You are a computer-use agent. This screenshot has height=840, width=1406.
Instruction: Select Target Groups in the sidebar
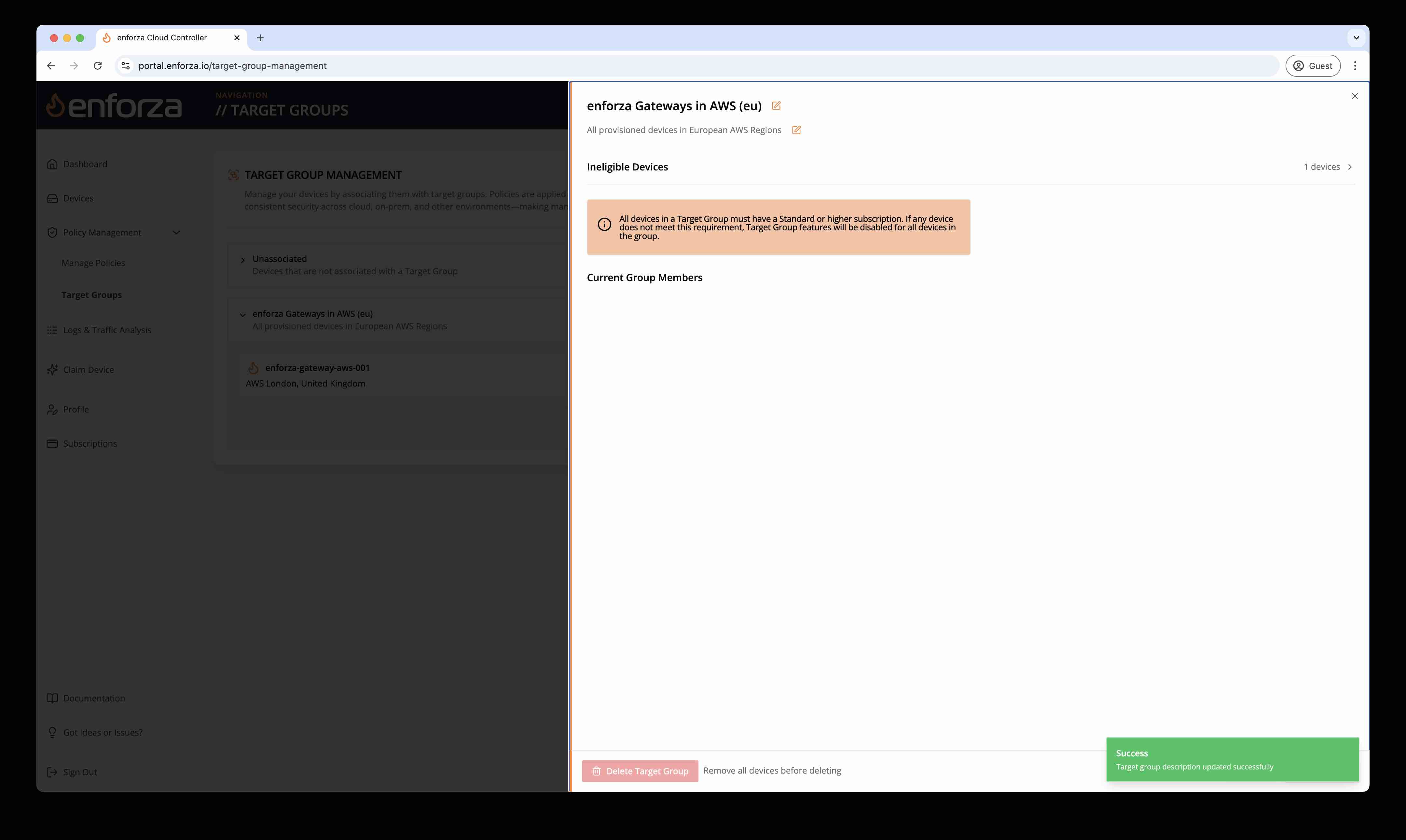pyautogui.click(x=92, y=295)
